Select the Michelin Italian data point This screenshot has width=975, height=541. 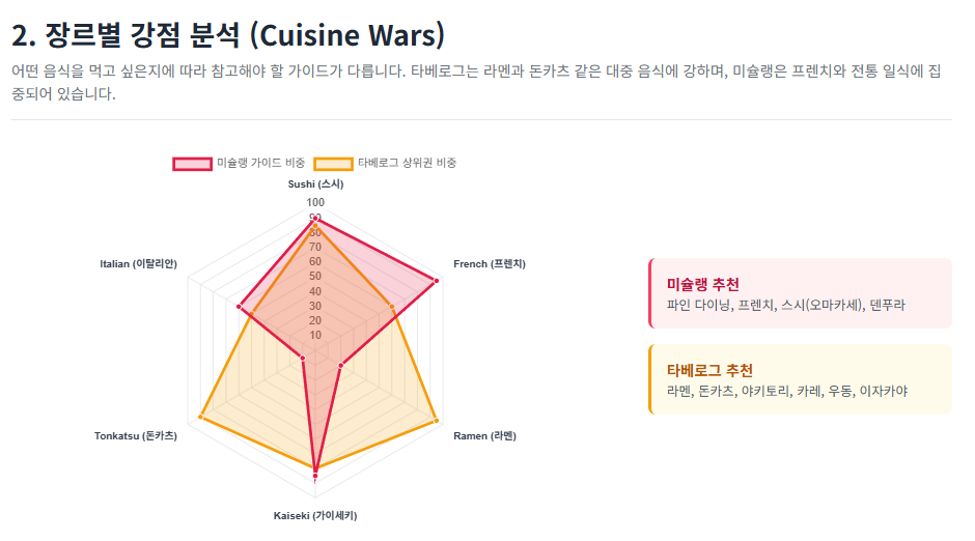tap(239, 307)
